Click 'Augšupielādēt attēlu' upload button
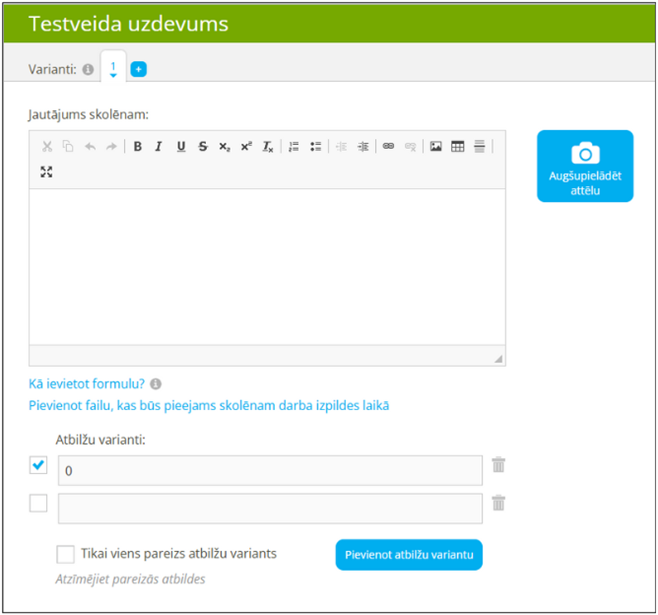 tap(585, 166)
